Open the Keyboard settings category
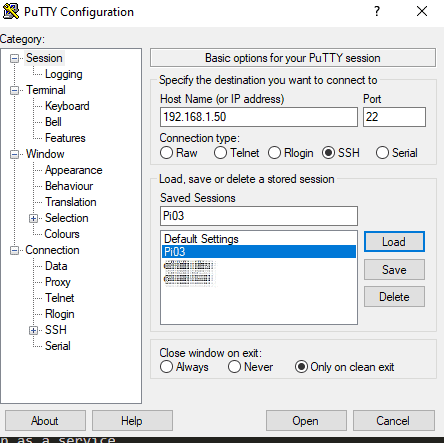Image resolution: width=444 pixels, height=443 pixels. point(67,106)
